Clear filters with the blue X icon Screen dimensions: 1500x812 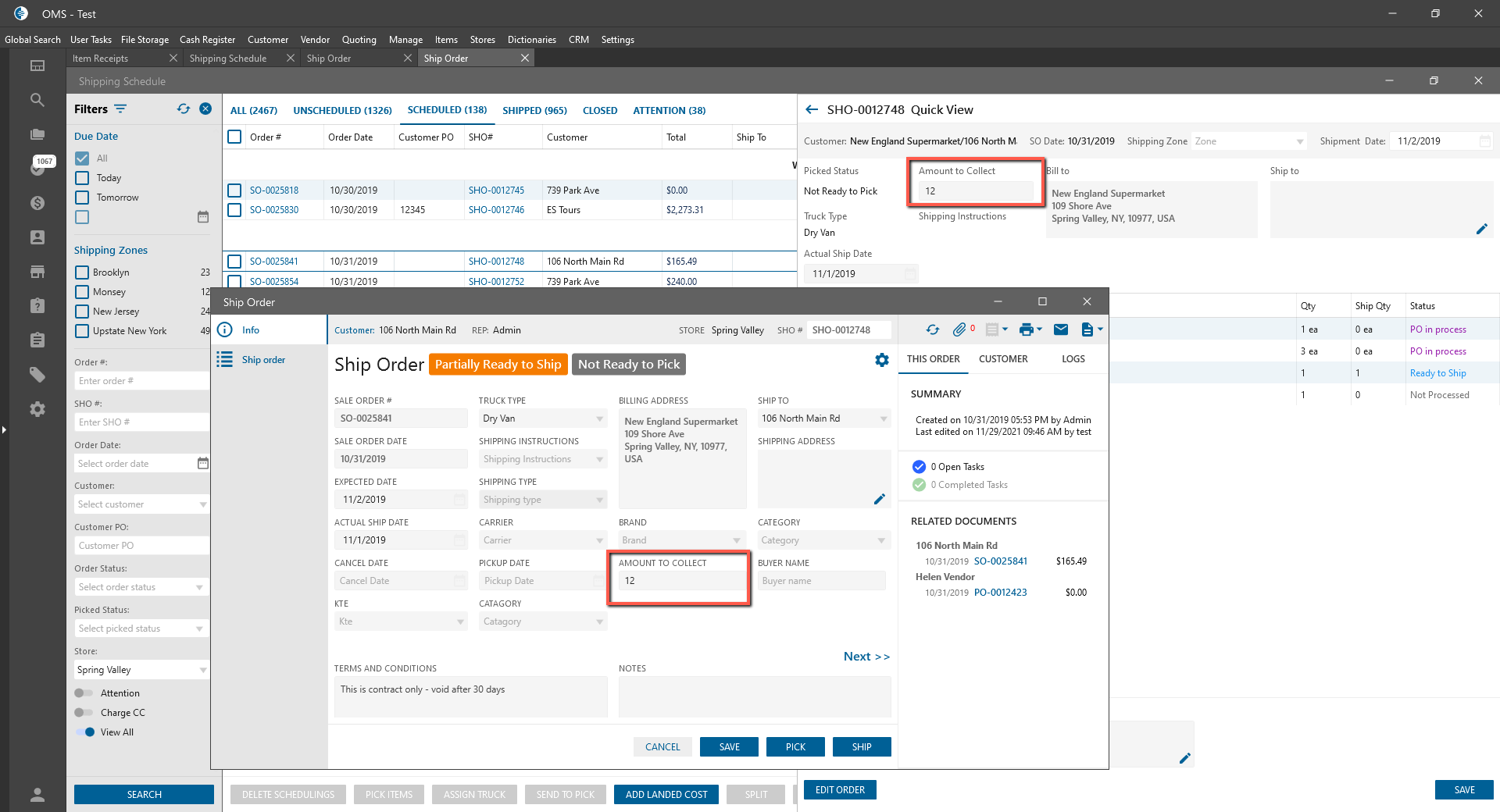click(x=205, y=109)
